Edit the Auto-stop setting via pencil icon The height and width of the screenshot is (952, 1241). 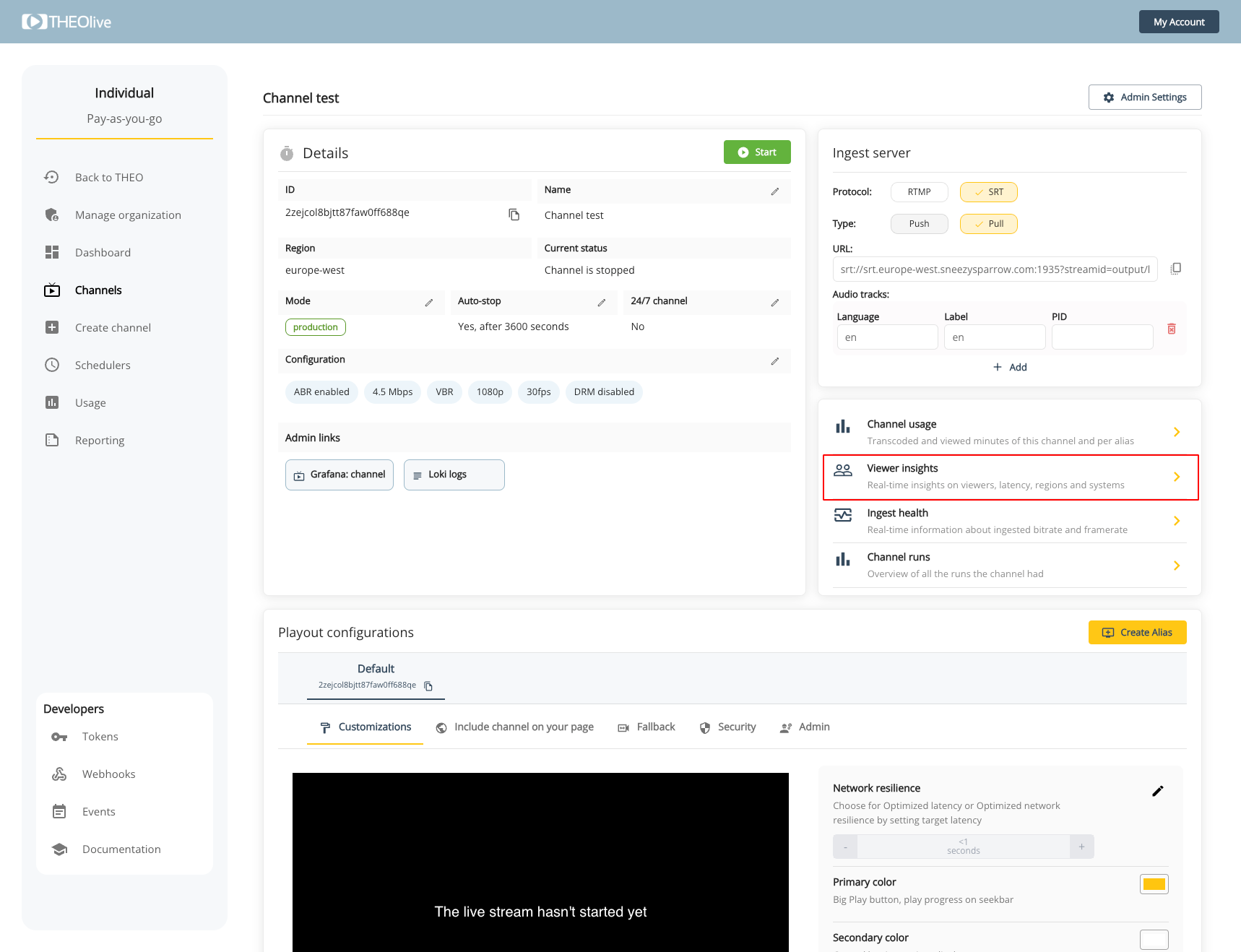point(601,303)
